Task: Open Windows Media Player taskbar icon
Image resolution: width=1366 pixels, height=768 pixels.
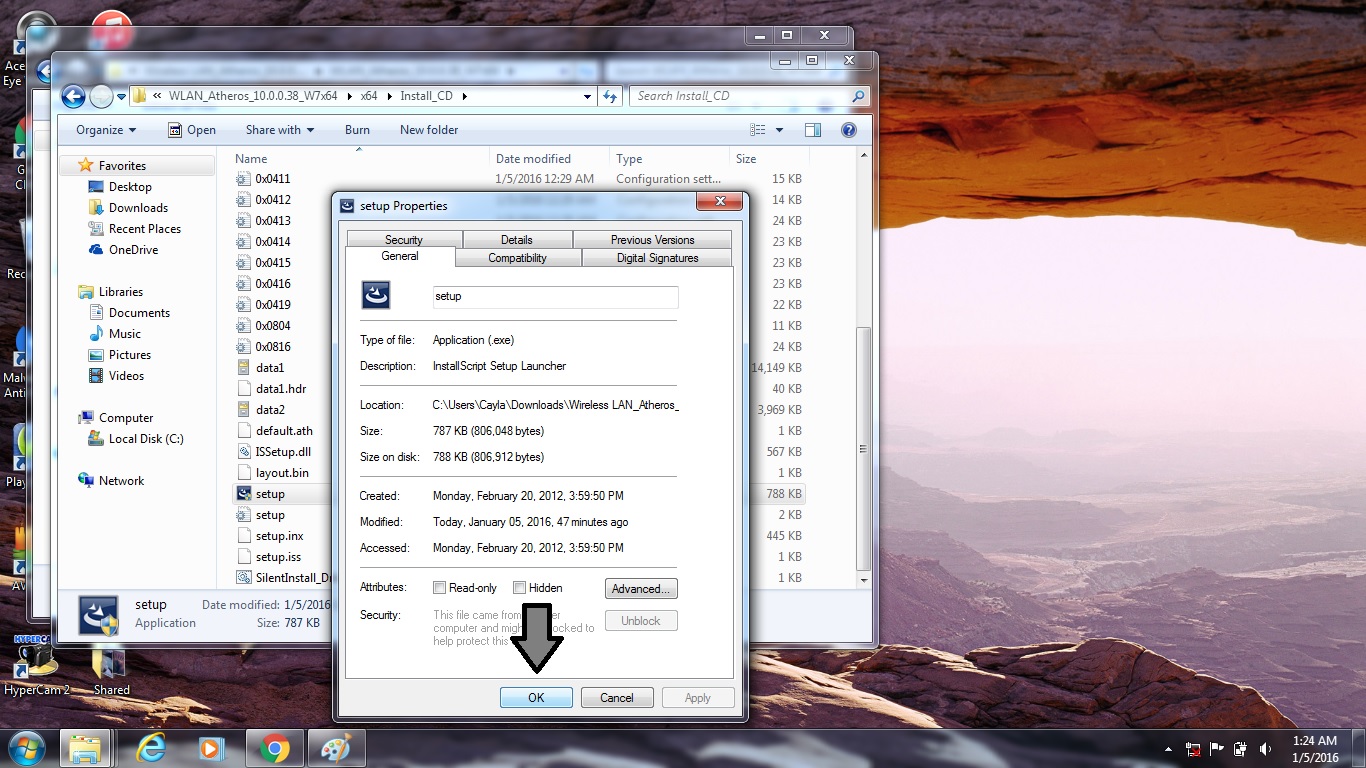Action: 210,748
